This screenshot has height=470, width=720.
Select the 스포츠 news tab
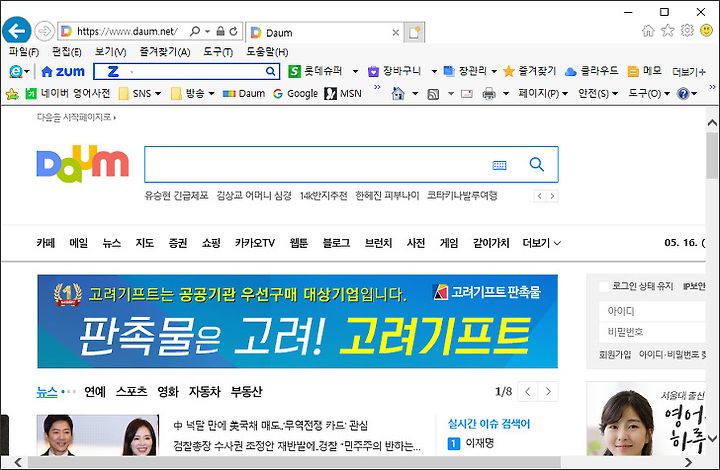(131, 391)
